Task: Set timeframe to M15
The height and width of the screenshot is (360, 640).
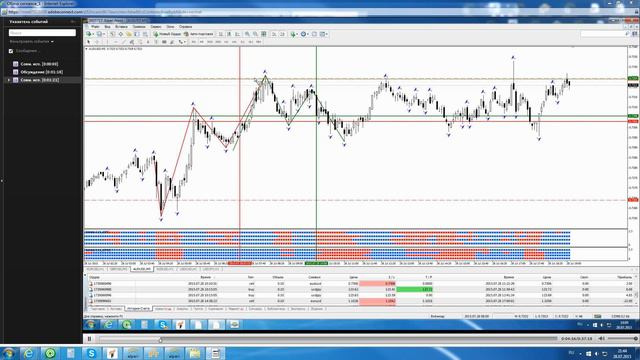Action: [x=210, y=42]
